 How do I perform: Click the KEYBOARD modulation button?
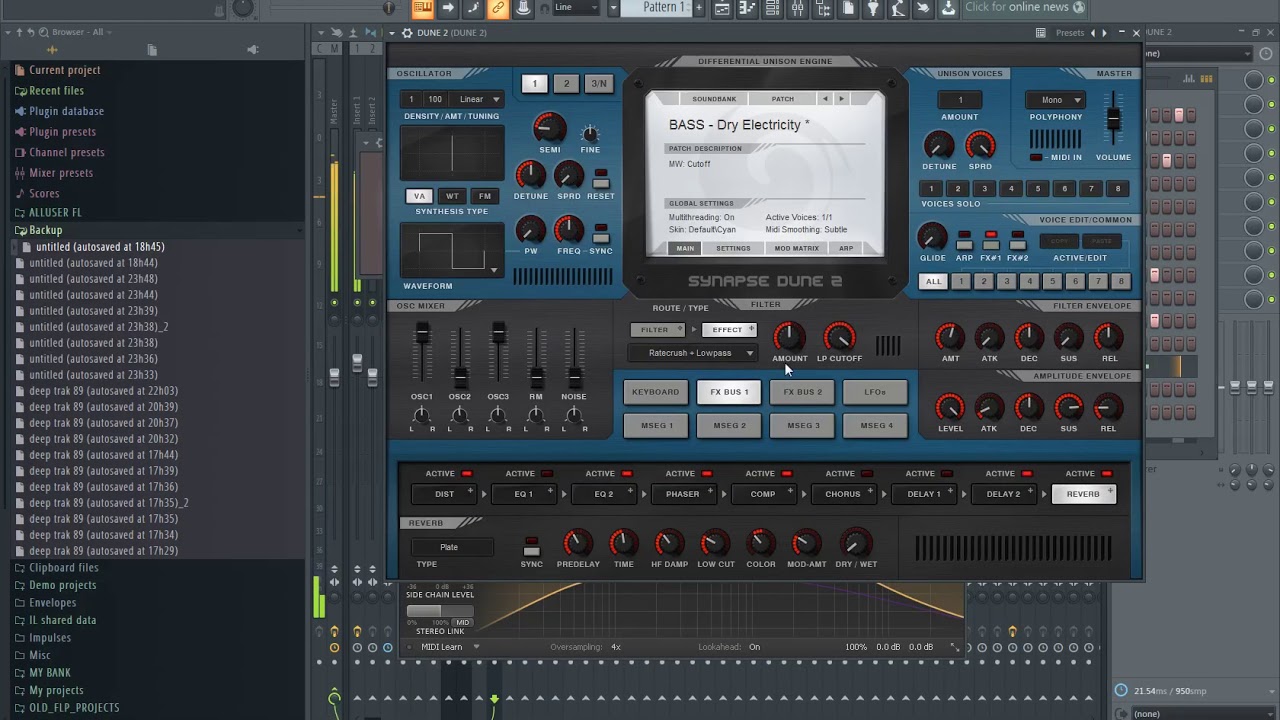[x=656, y=392]
